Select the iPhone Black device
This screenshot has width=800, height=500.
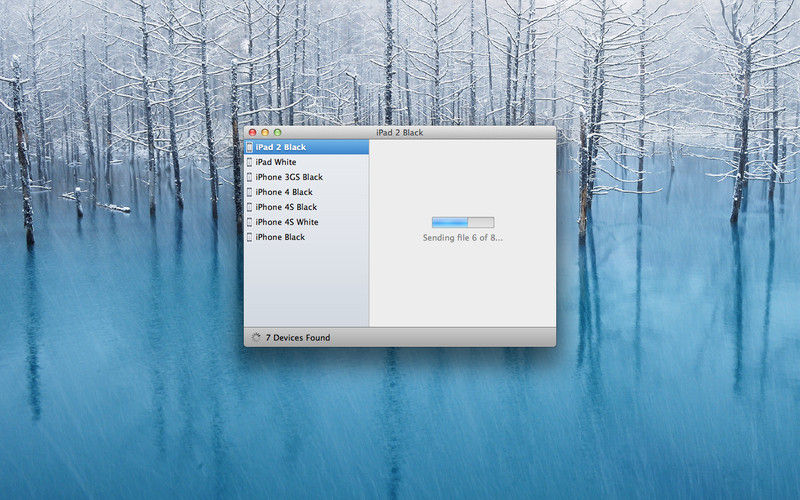click(x=307, y=237)
